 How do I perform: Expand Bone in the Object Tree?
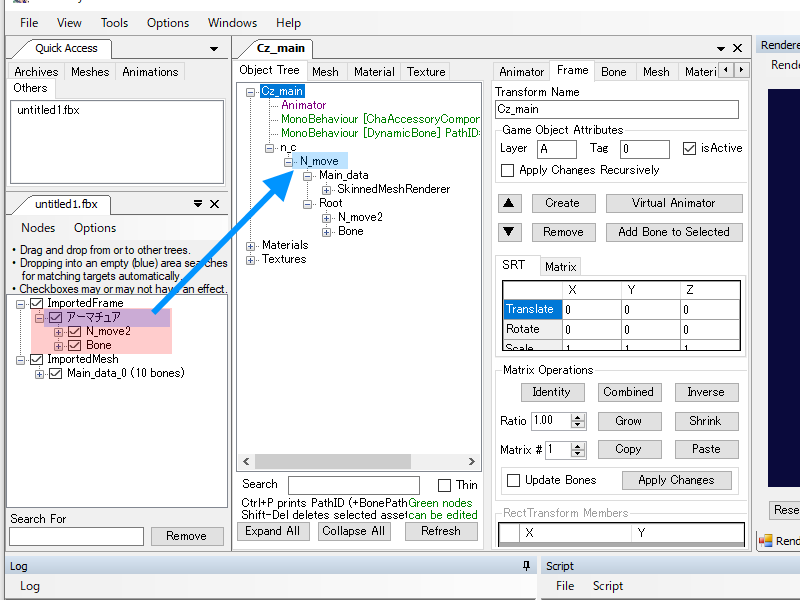[x=327, y=232]
